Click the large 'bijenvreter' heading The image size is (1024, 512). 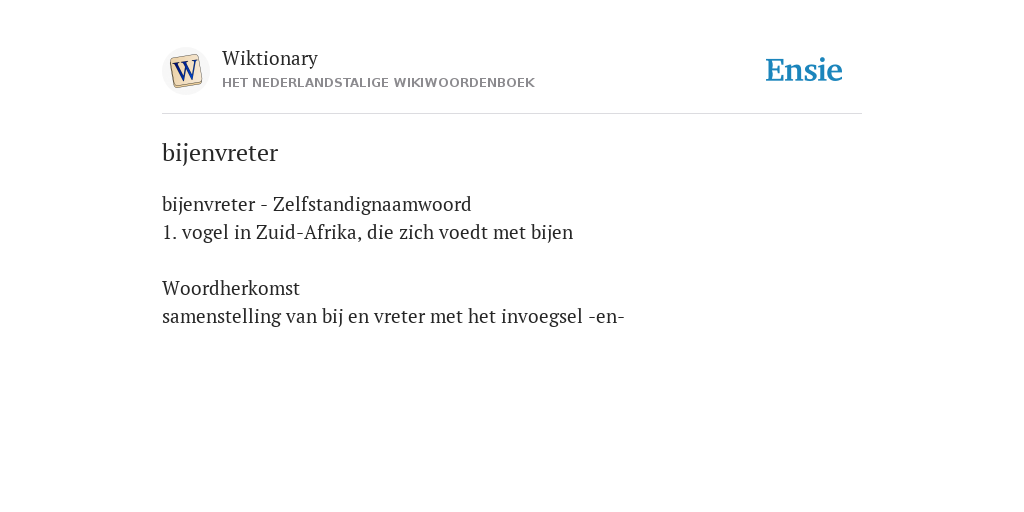(x=220, y=153)
